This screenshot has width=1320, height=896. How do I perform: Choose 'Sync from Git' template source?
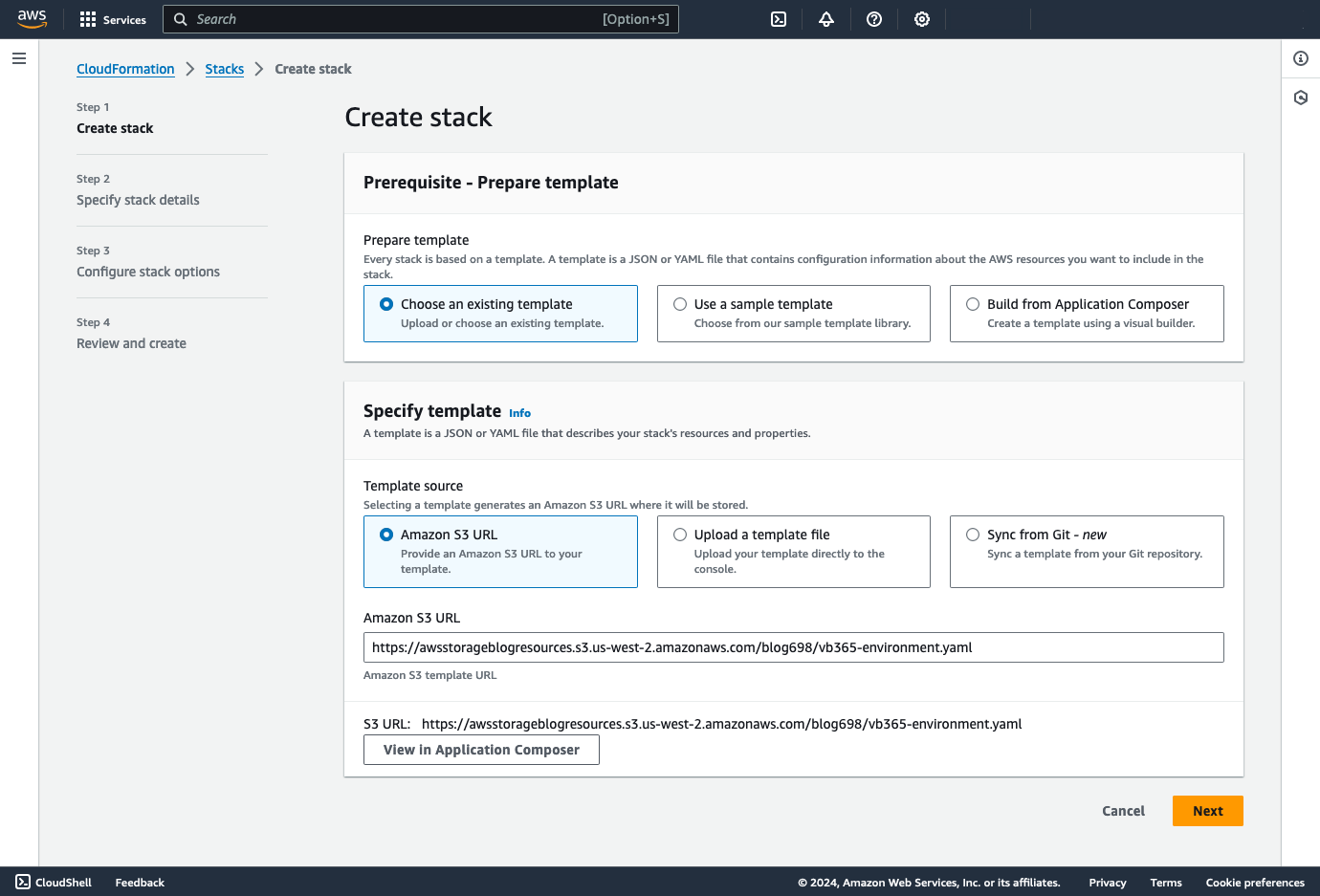[x=973, y=535]
